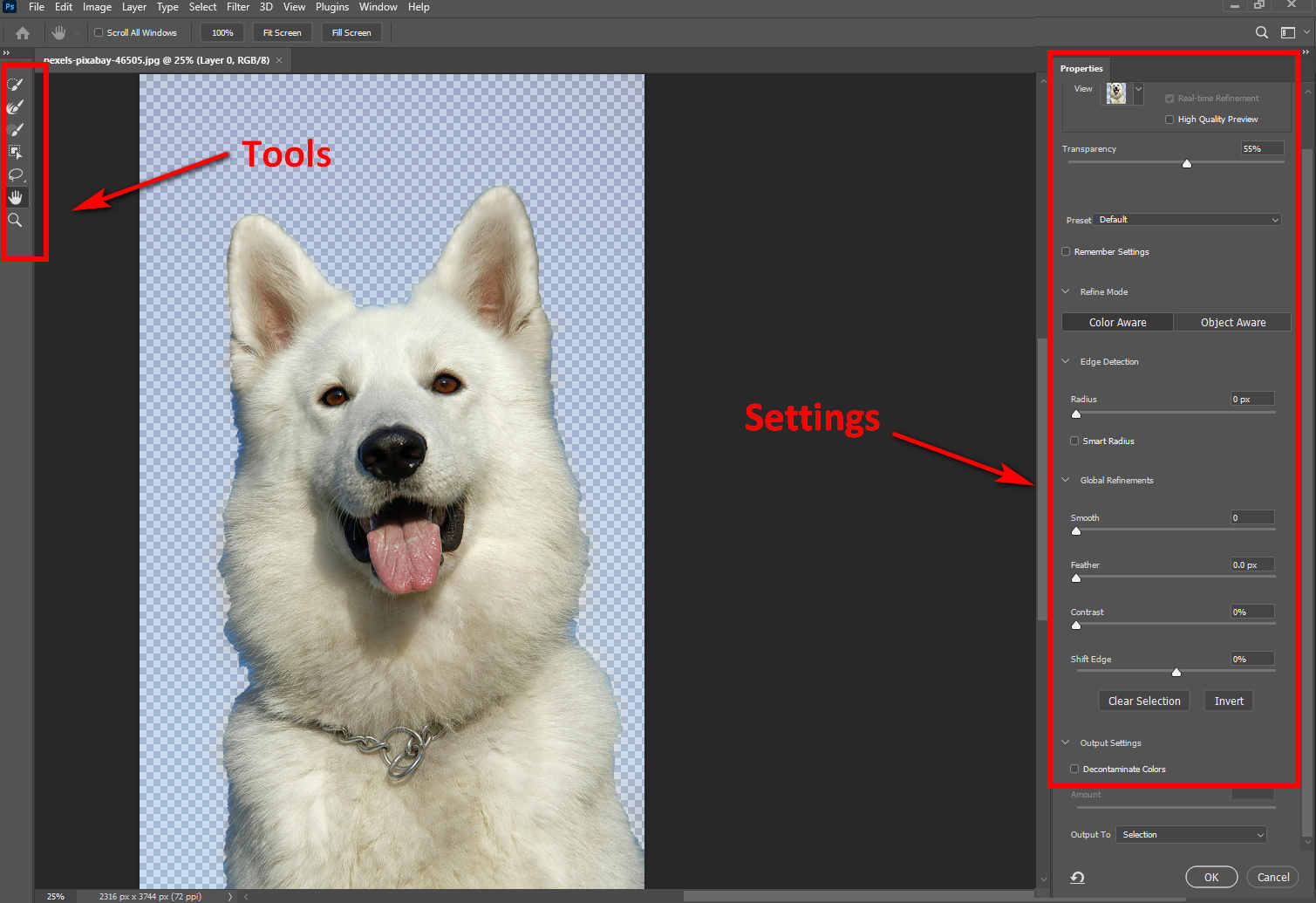Collapse the Output Settings section
The image size is (1316, 903).
click(x=1066, y=742)
